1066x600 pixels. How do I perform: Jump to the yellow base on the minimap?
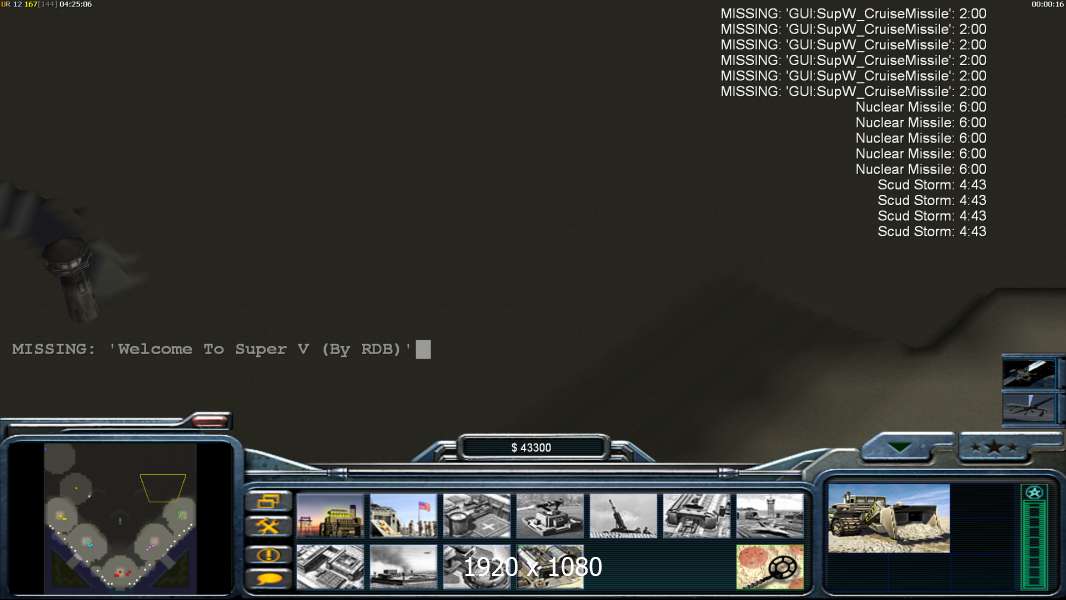click(x=61, y=516)
